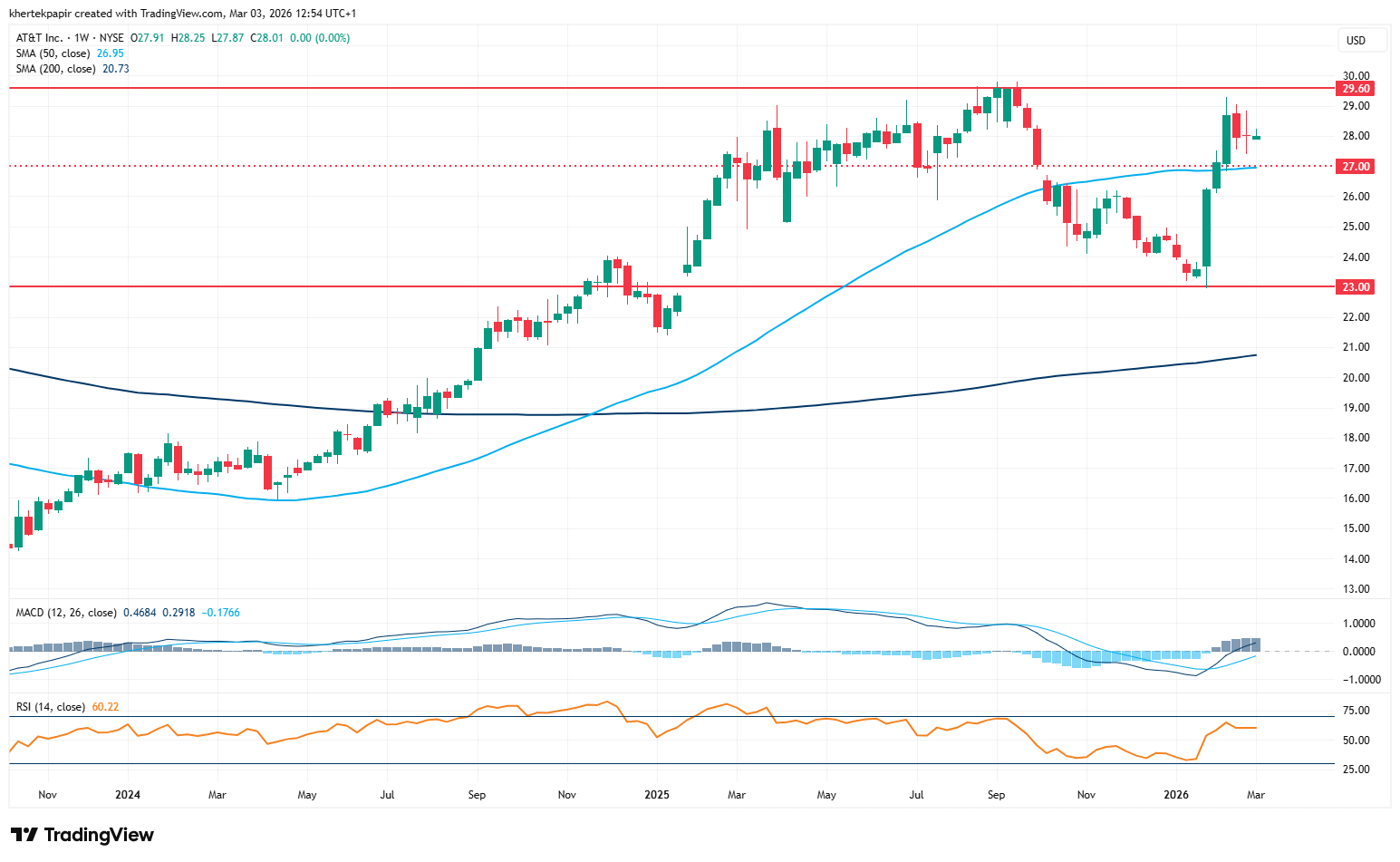Click the RSI value 60.22
This screenshot has width=1400, height=862.
105,707
